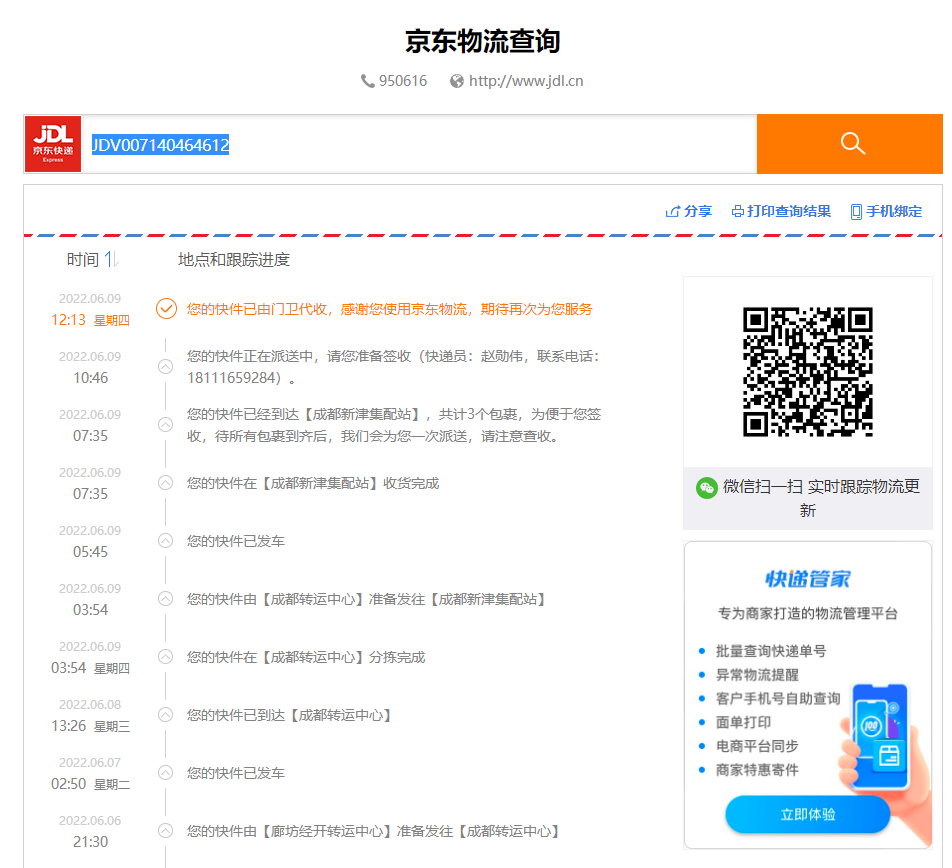Click the 异常物流提醒 feature item
This screenshot has width=952, height=868.
coord(757,675)
